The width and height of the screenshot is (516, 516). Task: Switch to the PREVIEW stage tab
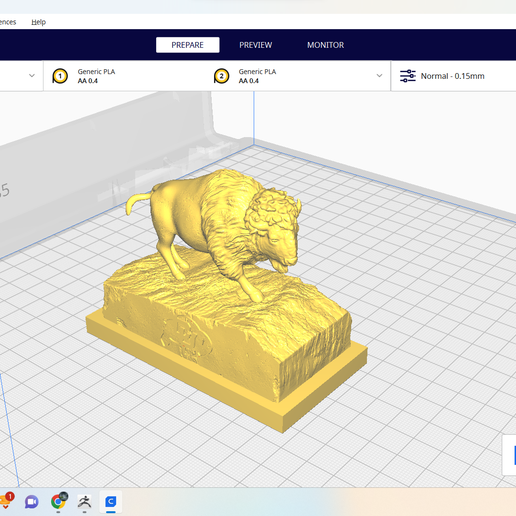click(x=256, y=45)
